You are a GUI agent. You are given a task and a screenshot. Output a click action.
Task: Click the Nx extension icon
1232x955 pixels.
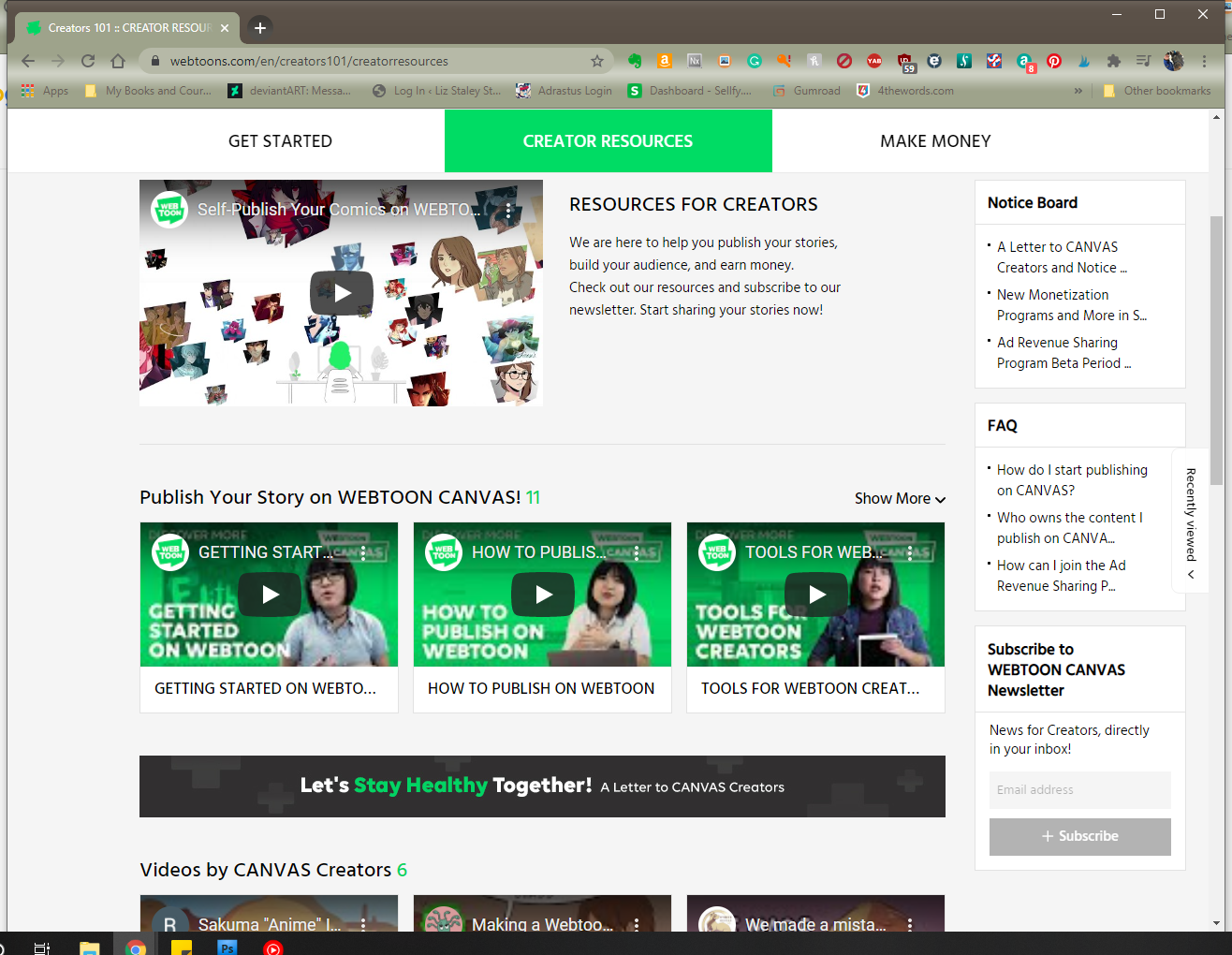pyautogui.click(x=695, y=61)
